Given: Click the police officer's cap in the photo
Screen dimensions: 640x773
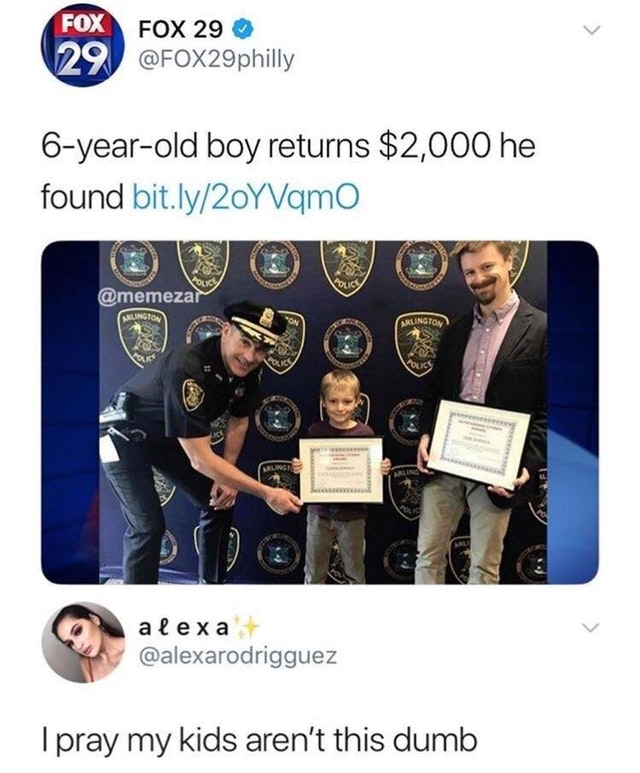Looking at the screenshot, I should 256,323.
